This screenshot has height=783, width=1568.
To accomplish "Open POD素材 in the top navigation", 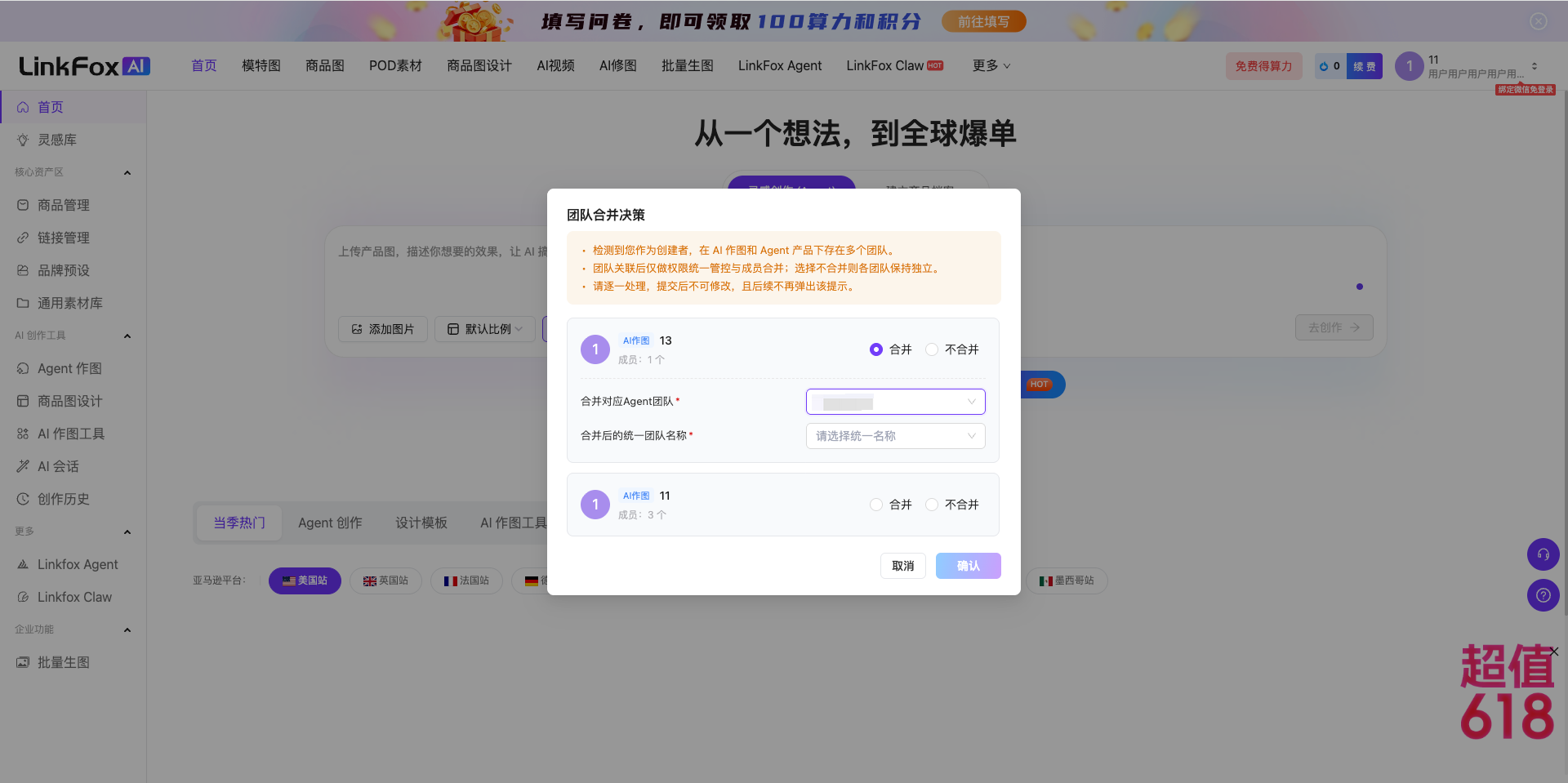I will tap(395, 65).
